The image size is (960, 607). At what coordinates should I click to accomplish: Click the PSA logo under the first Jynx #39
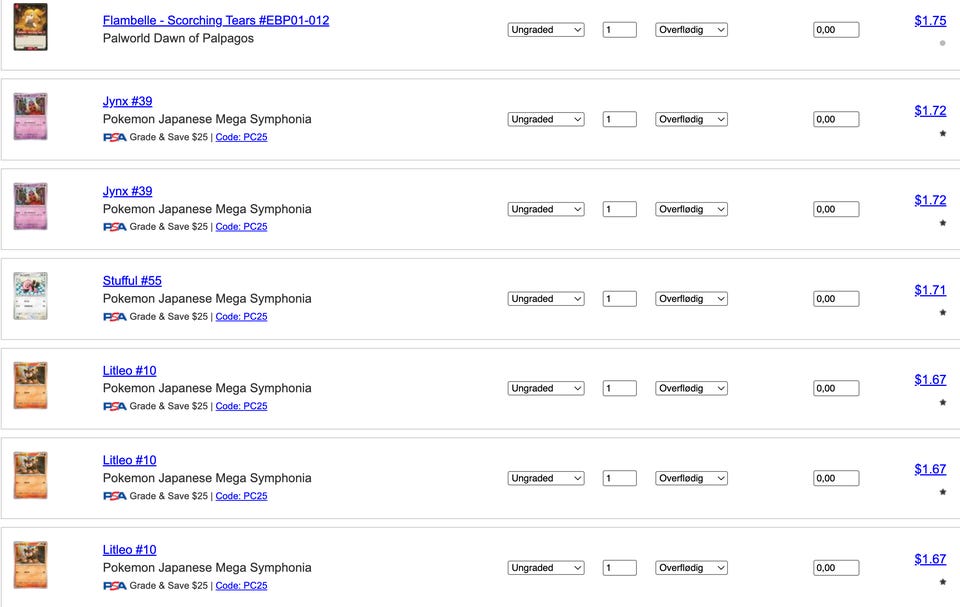click(114, 137)
